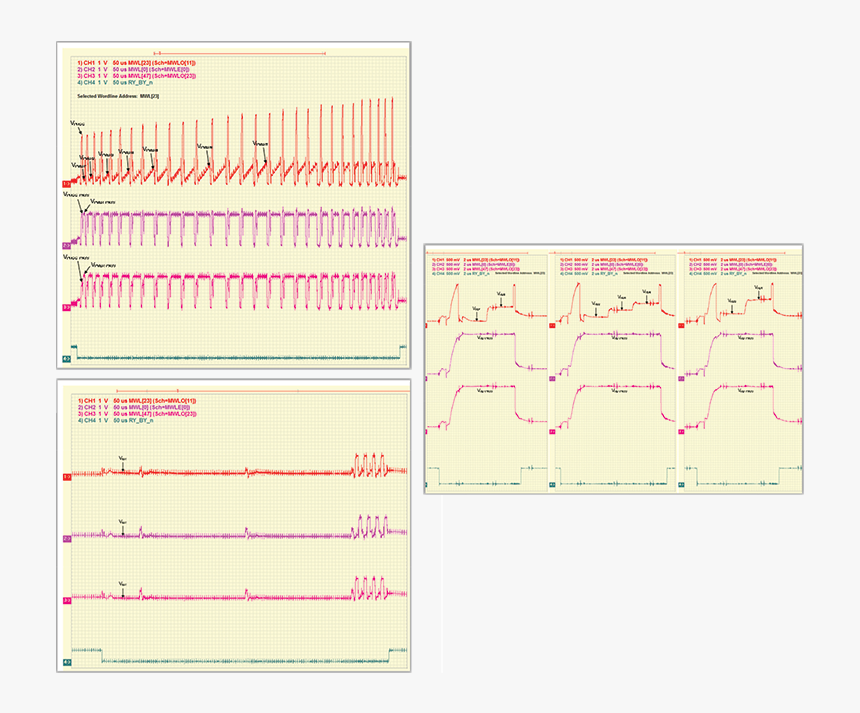The image size is (860, 713).
Task: Click the Vrd marker on bottom-left CH1 trace
Action: coord(122,459)
